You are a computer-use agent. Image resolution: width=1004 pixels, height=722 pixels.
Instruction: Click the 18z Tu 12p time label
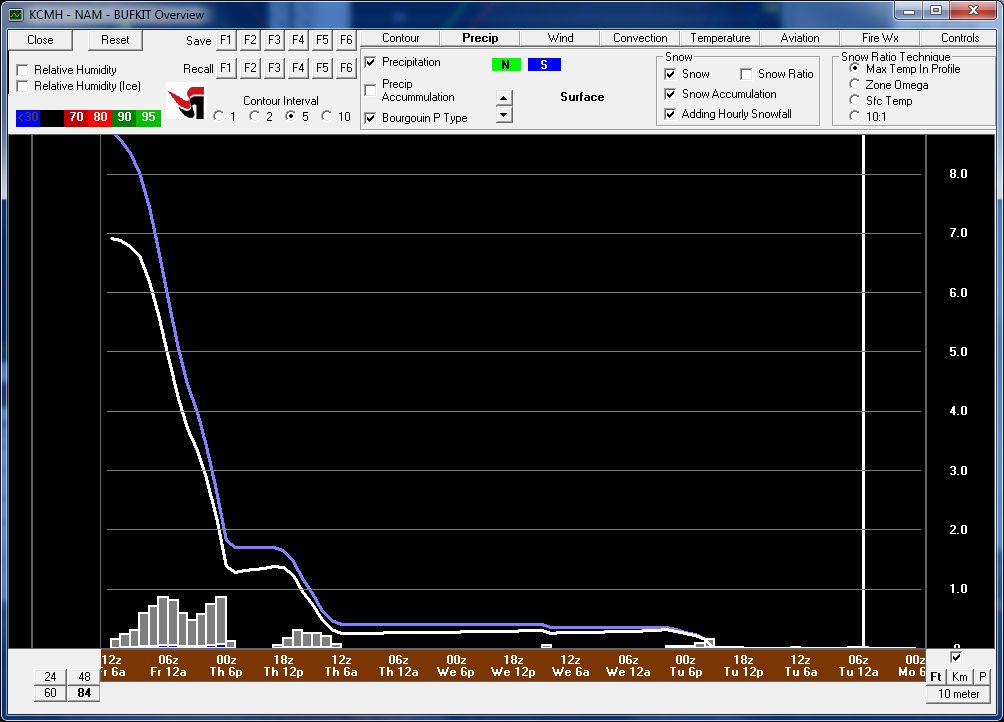coord(743,666)
